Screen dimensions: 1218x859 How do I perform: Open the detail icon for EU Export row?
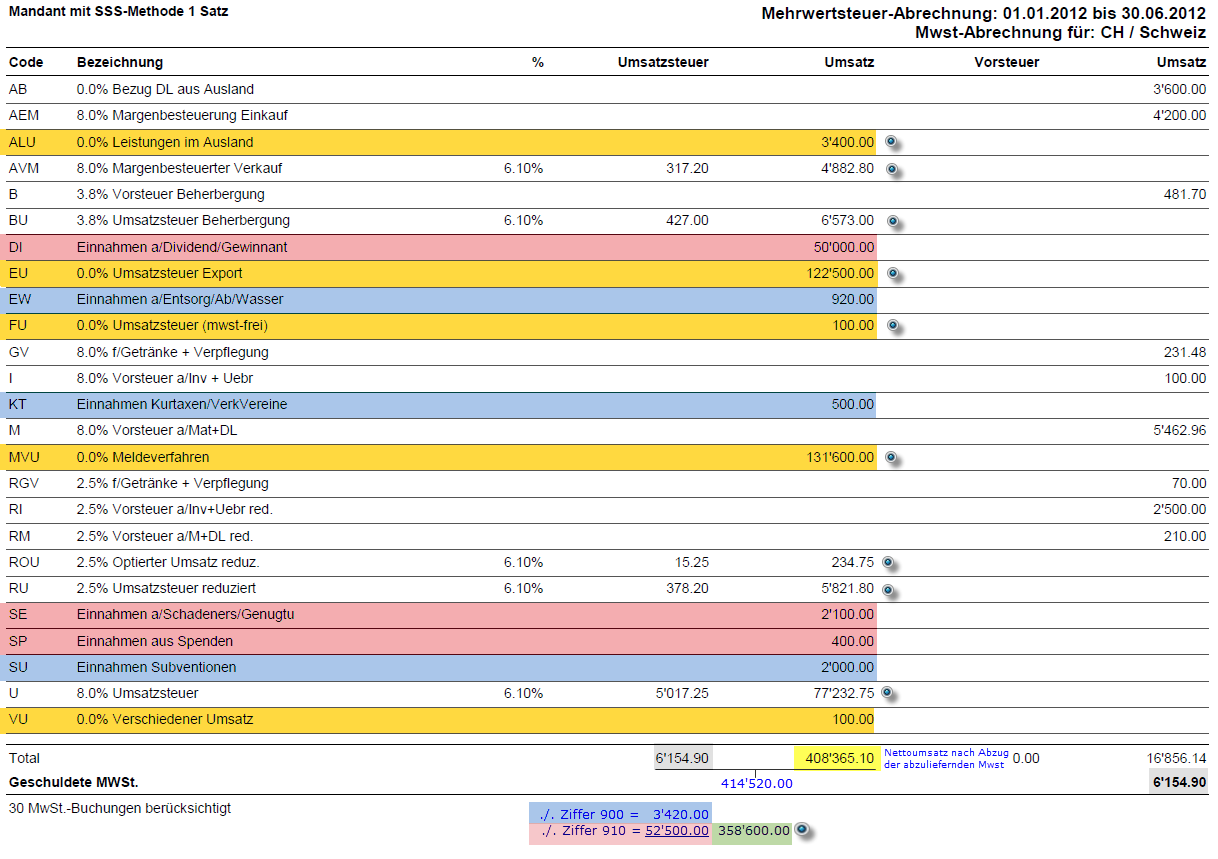click(x=889, y=273)
